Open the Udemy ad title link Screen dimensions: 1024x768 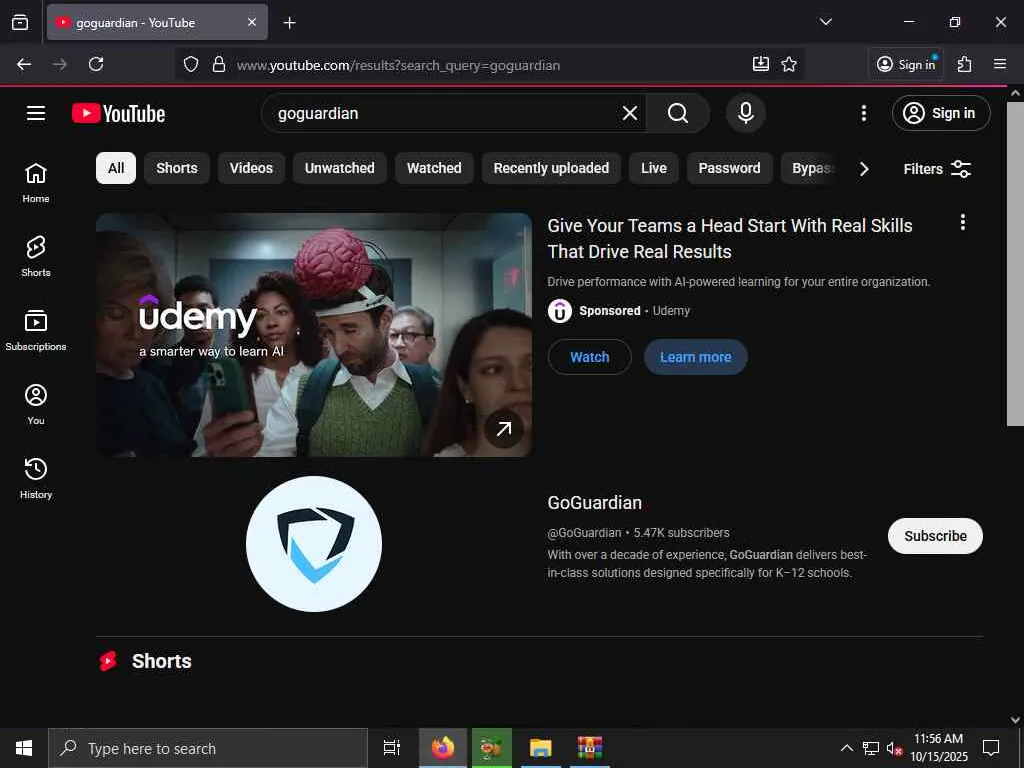tap(729, 238)
